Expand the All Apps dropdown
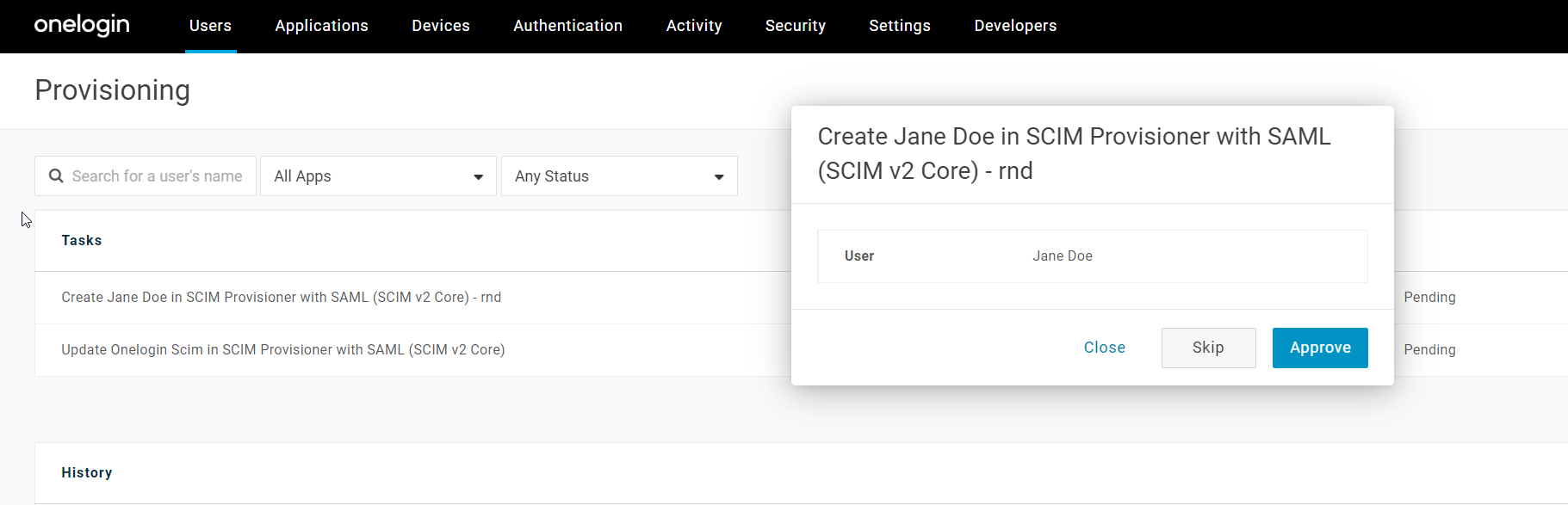 [x=378, y=176]
